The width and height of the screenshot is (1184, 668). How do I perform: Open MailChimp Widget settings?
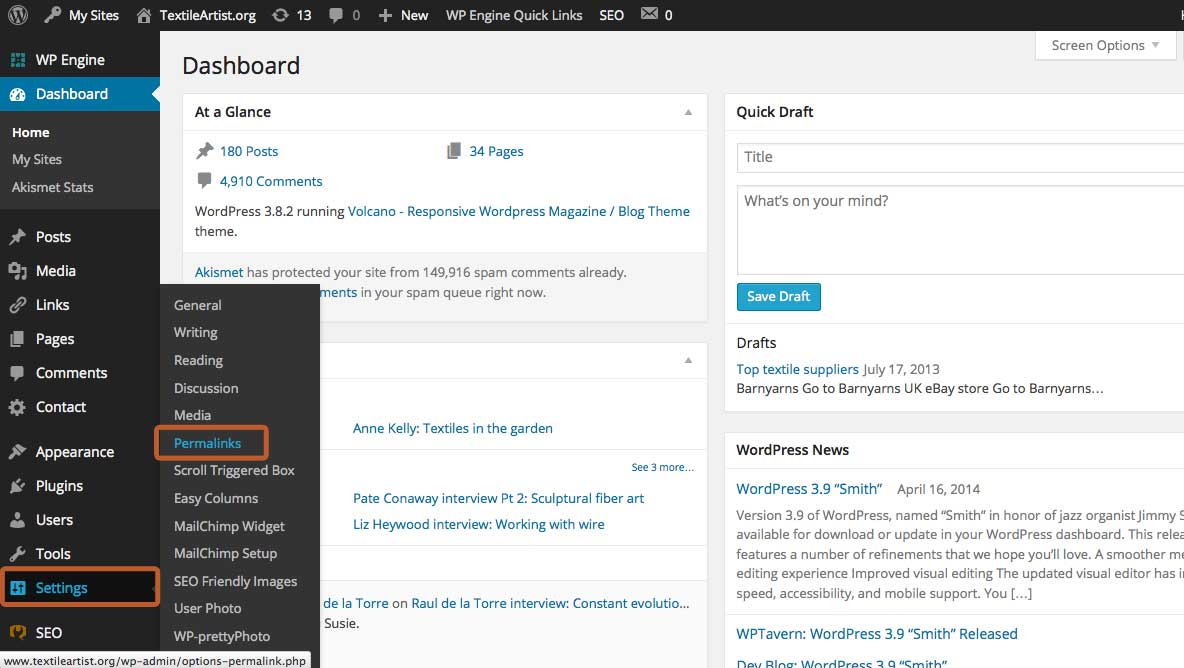pyautogui.click(x=230, y=526)
